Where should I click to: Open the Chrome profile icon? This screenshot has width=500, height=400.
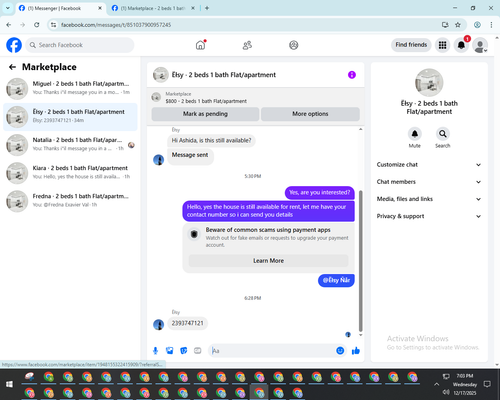(x=477, y=25)
